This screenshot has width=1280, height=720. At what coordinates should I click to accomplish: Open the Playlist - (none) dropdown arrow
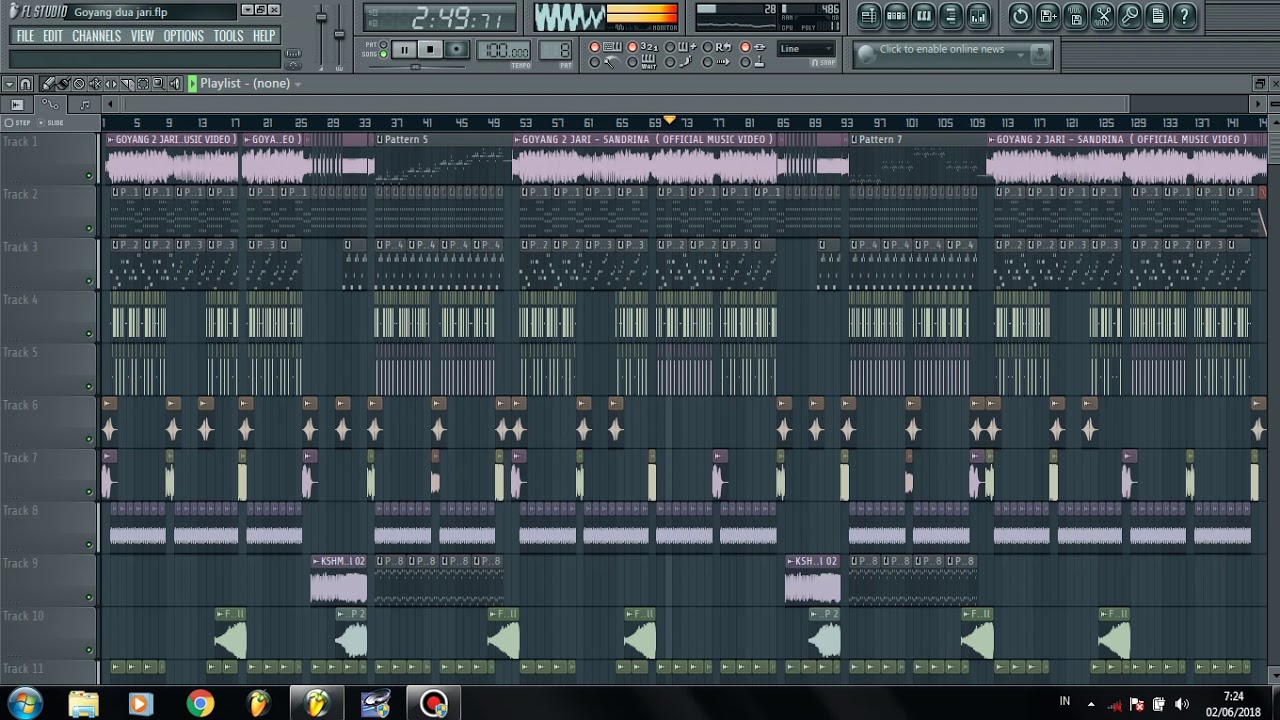point(297,84)
